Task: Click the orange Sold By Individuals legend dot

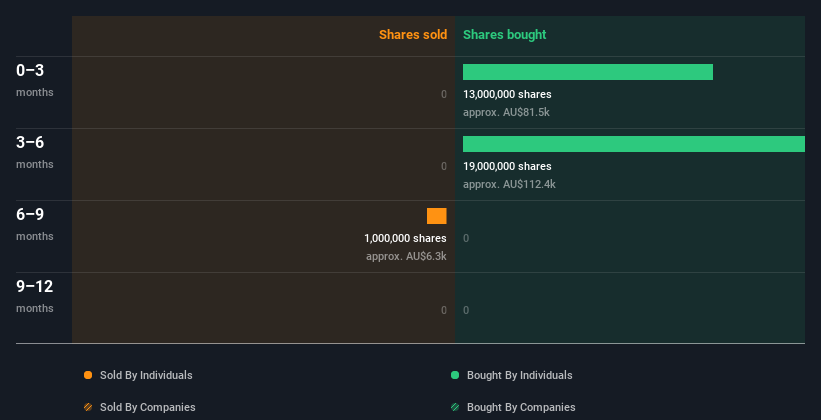Action: [x=88, y=375]
